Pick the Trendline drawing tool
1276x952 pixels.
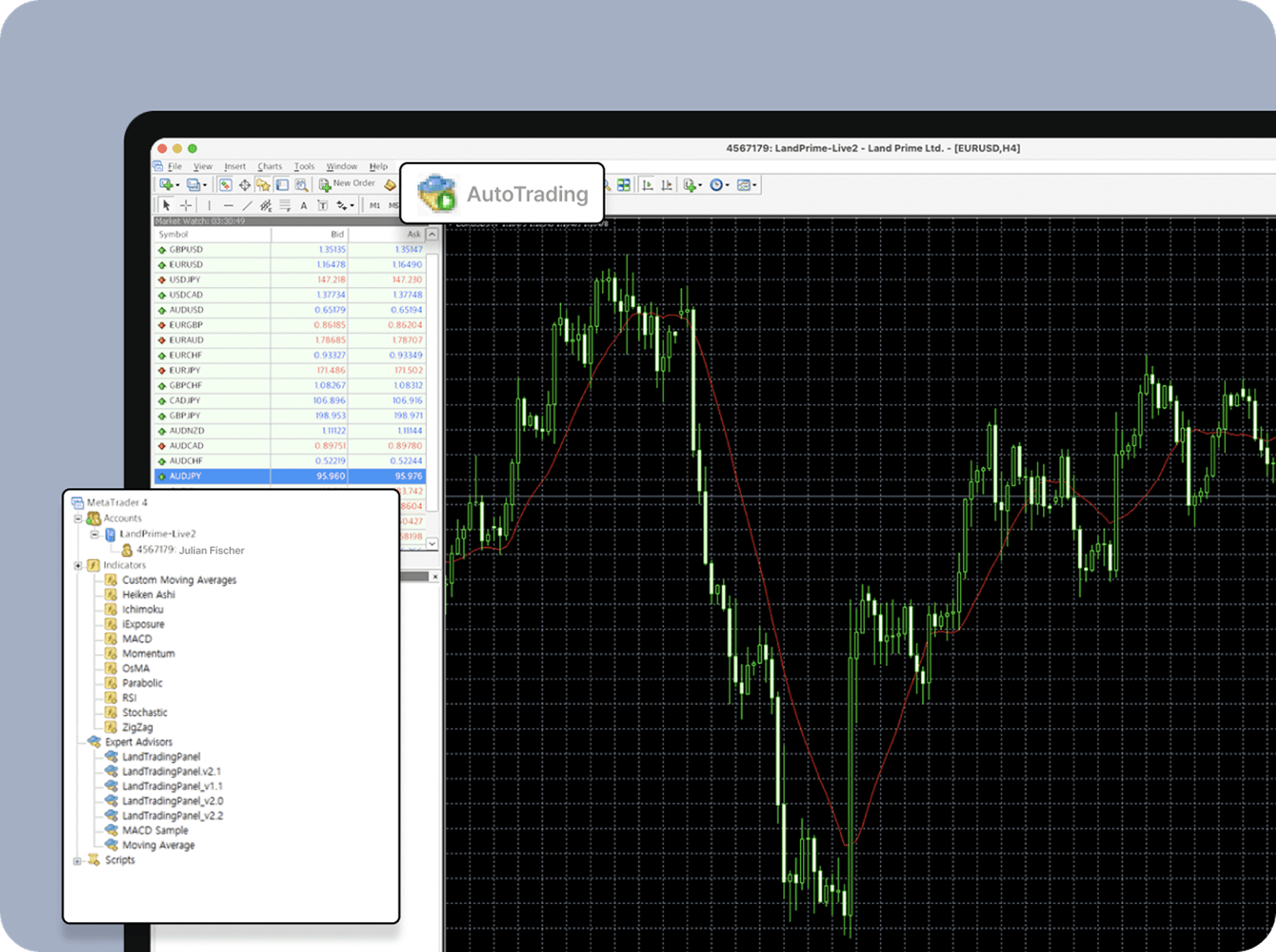tap(247, 205)
